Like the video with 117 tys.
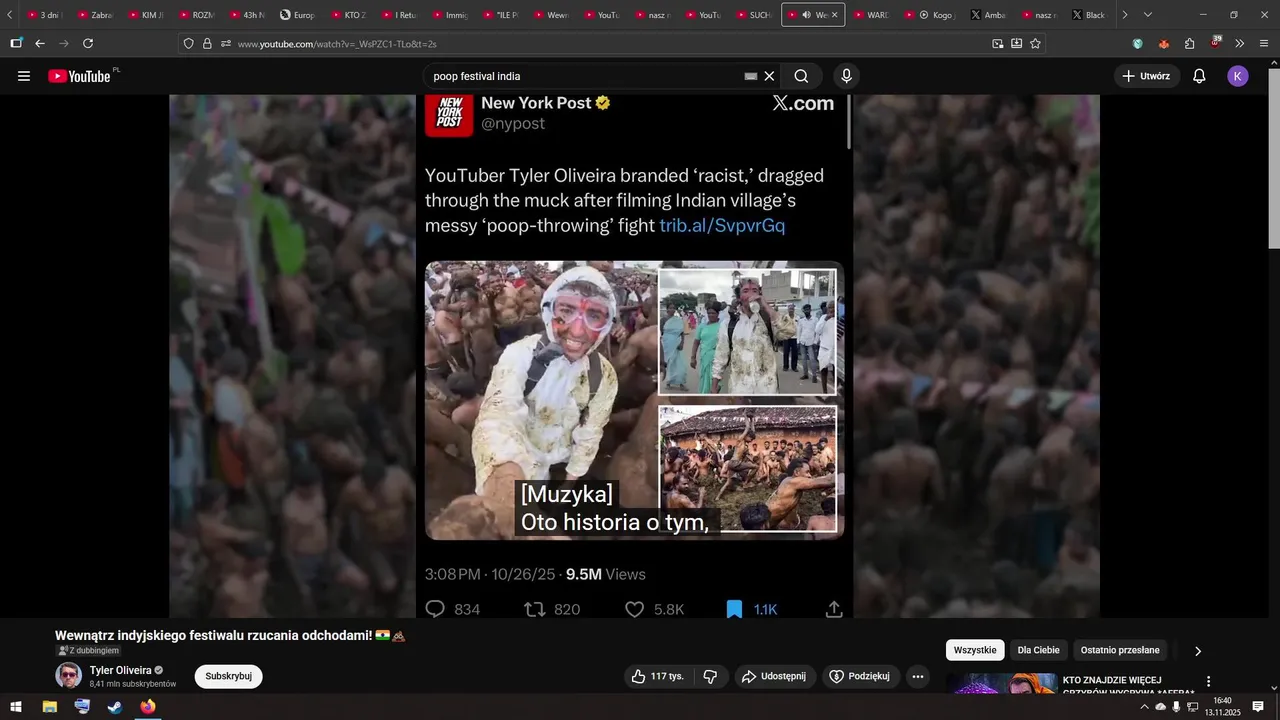 point(658,677)
